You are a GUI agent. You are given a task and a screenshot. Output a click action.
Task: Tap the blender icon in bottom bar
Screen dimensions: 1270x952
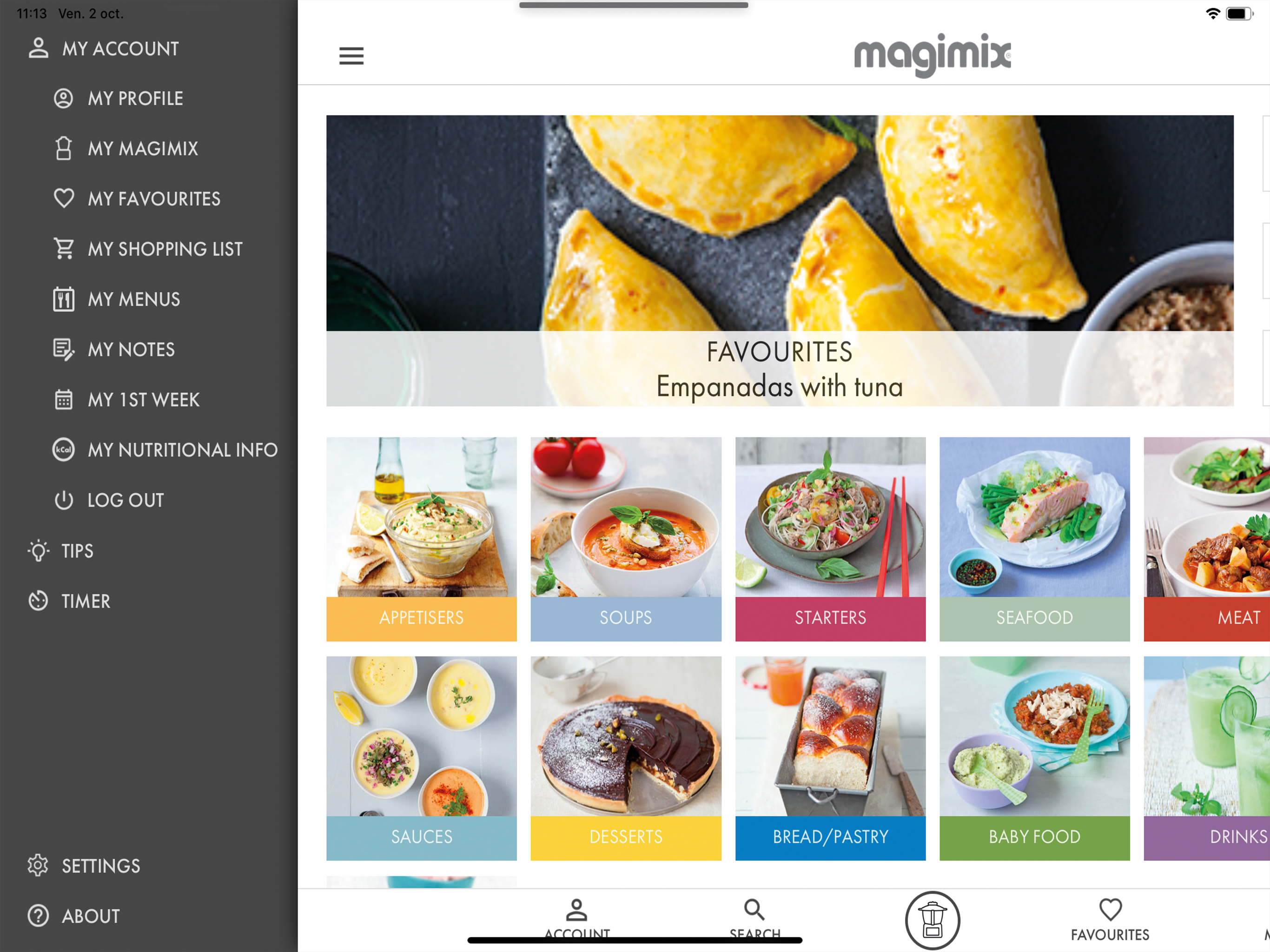point(933,920)
